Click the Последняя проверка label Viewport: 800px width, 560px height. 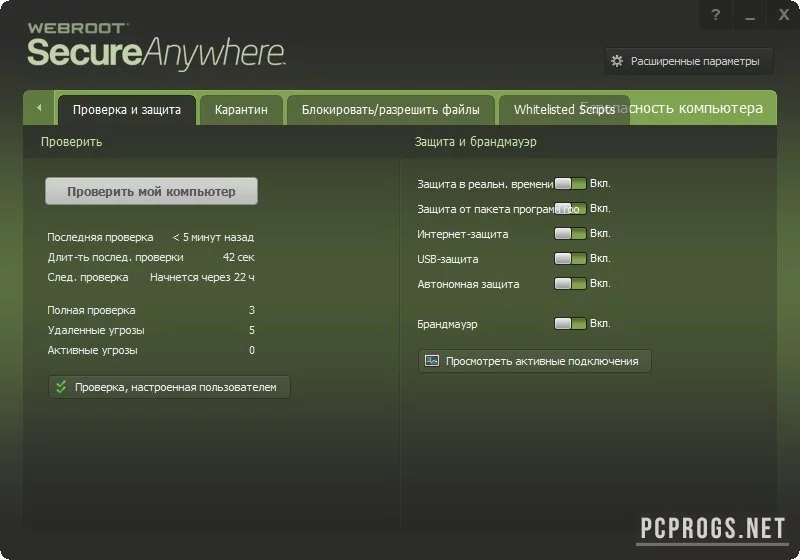click(100, 237)
